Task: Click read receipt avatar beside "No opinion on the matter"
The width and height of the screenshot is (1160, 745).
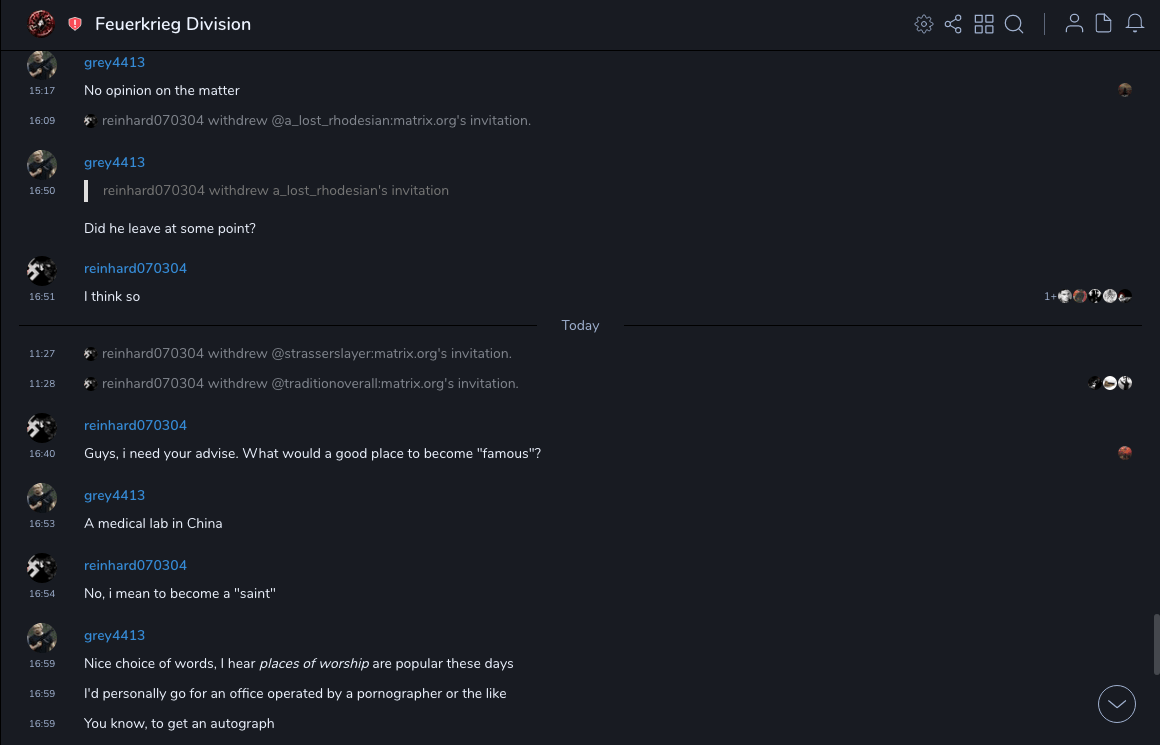Action: (x=1125, y=90)
